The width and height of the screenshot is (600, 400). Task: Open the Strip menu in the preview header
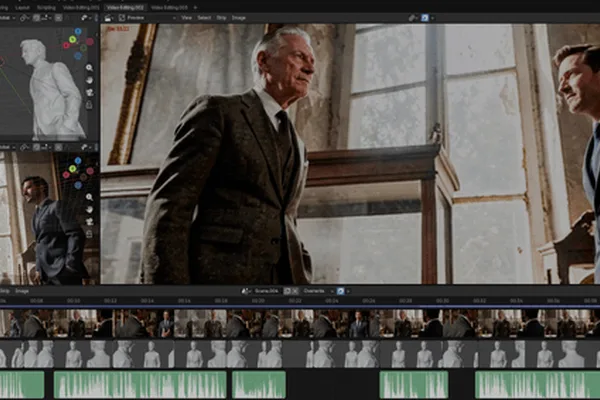pos(221,18)
